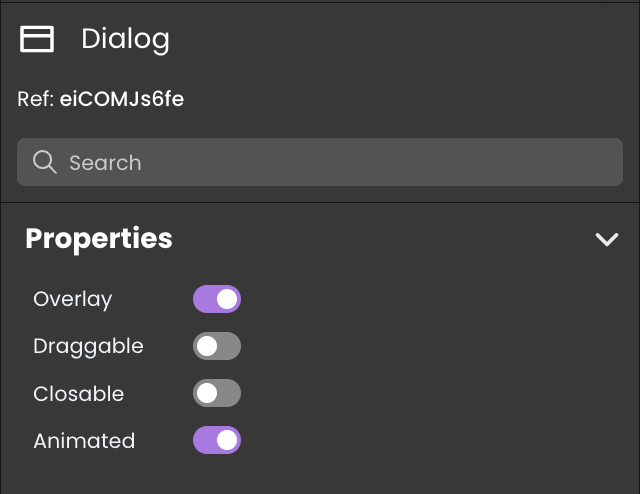Viewport: 640px width, 494px height.
Task: Click the Animated property label
Action: (84, 441)
